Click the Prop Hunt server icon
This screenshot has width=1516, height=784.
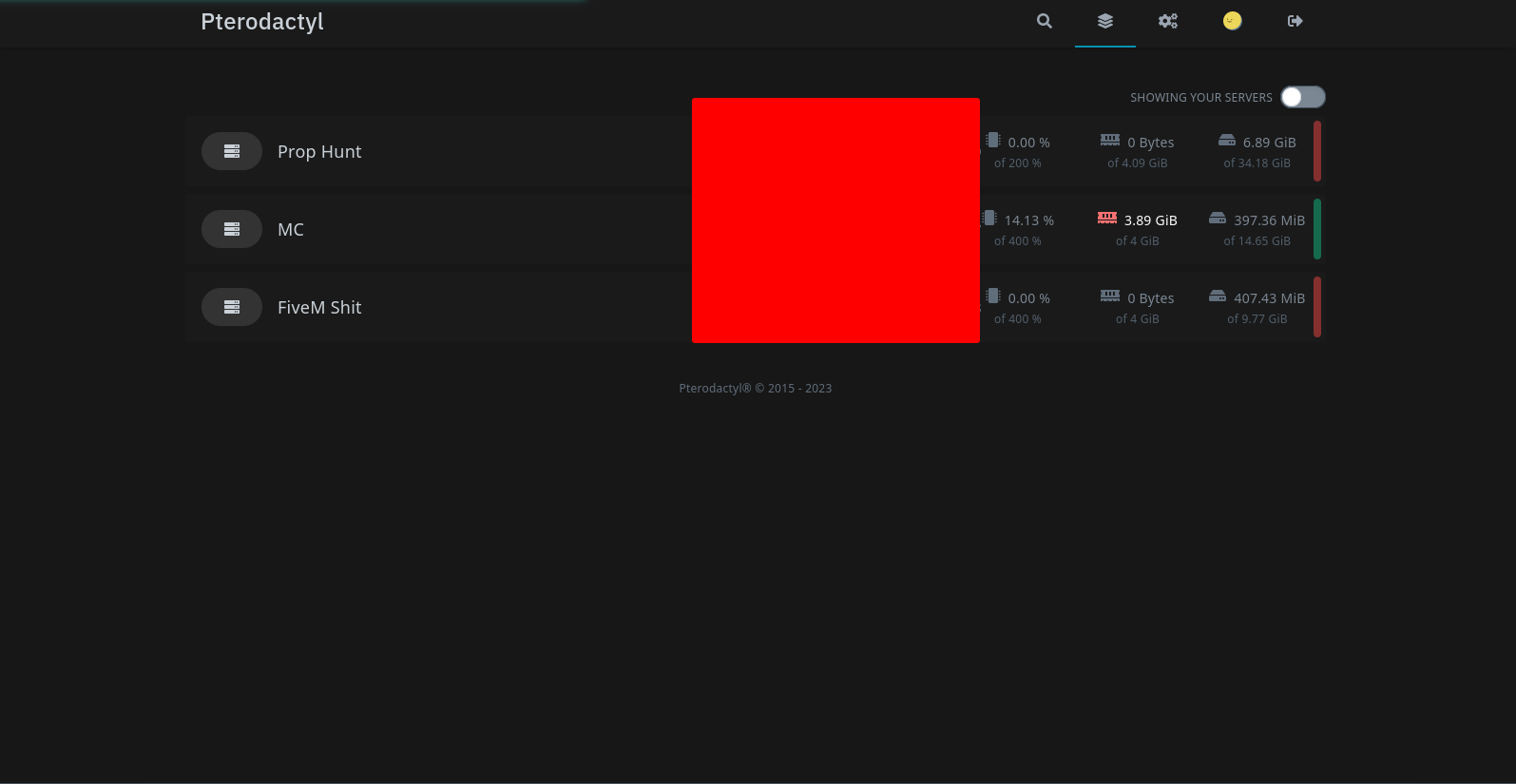232,151
